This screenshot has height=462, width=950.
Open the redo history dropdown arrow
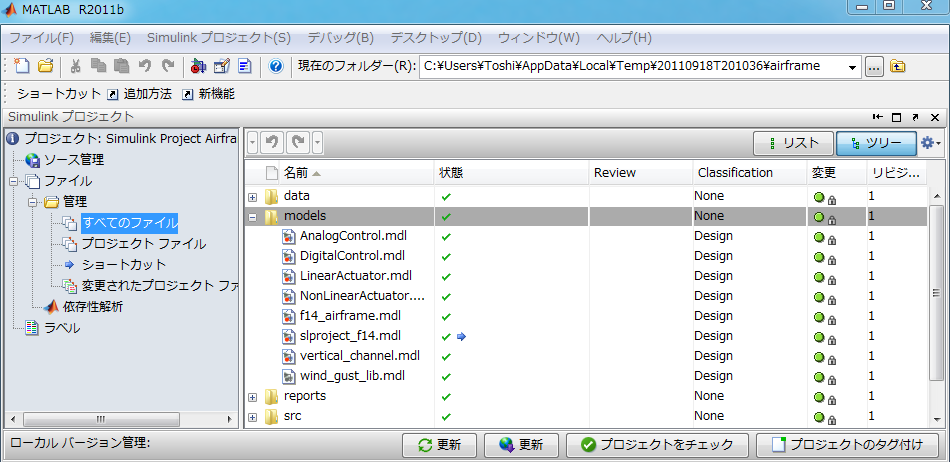click(x=317, y=144)
